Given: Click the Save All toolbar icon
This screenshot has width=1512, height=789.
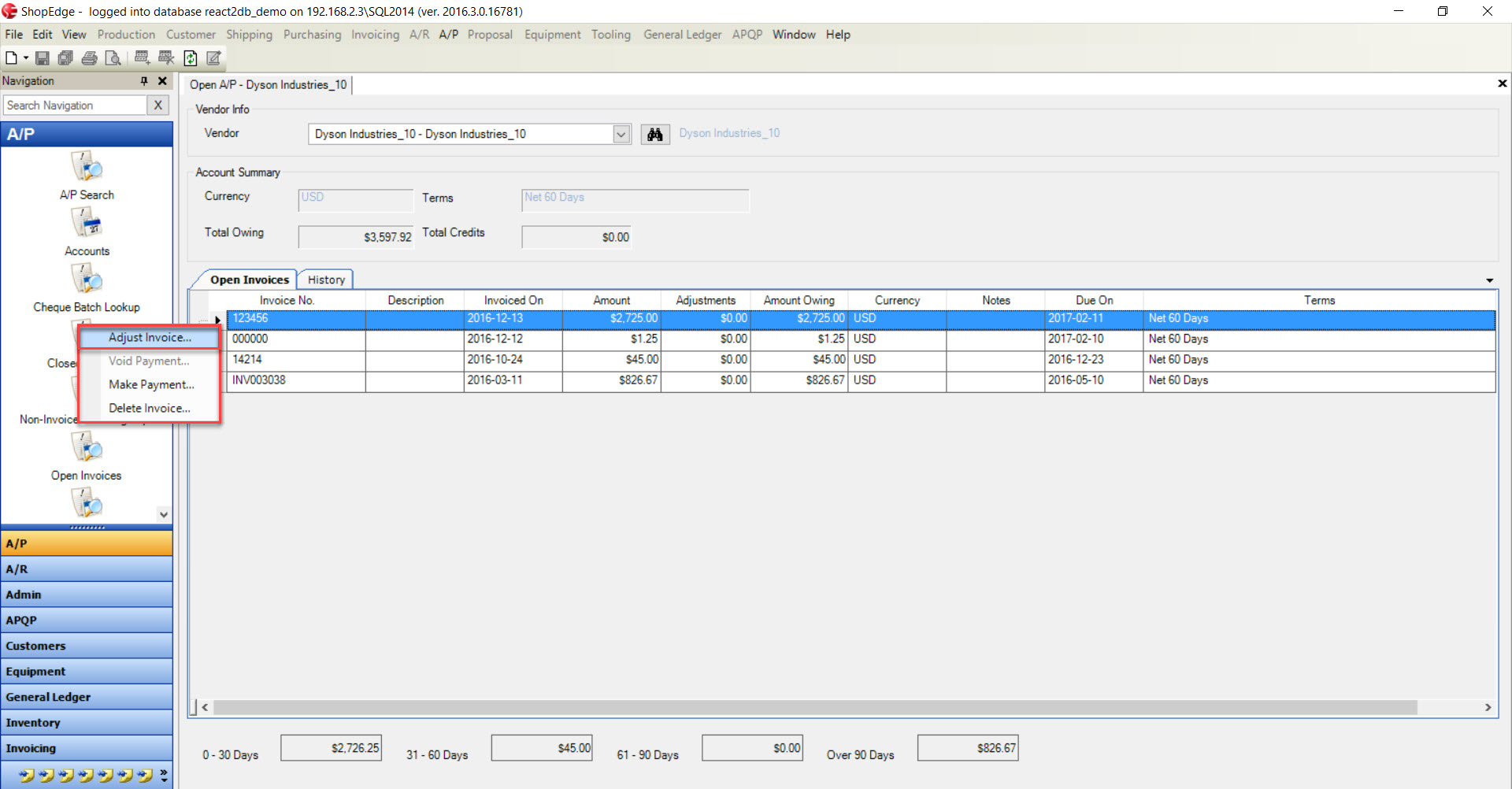Looking at the screenshot, I should pyautogui.click(x=65, y=57).
